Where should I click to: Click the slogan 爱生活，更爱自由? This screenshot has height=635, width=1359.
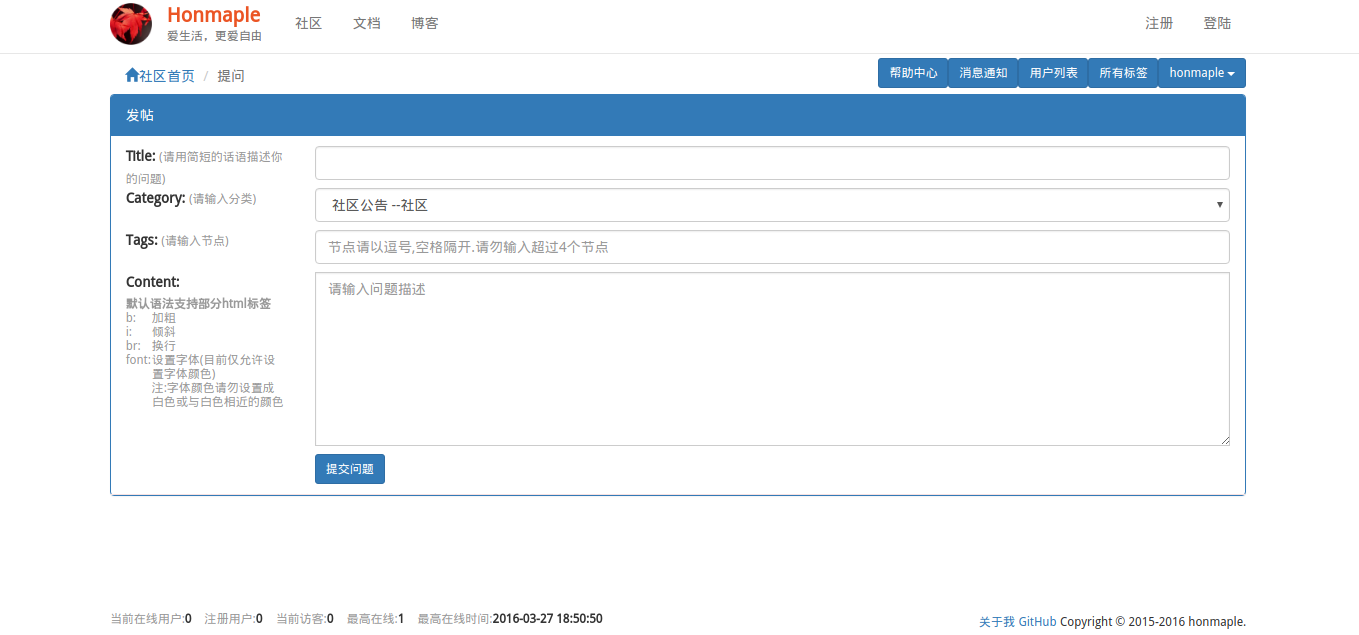214,36
